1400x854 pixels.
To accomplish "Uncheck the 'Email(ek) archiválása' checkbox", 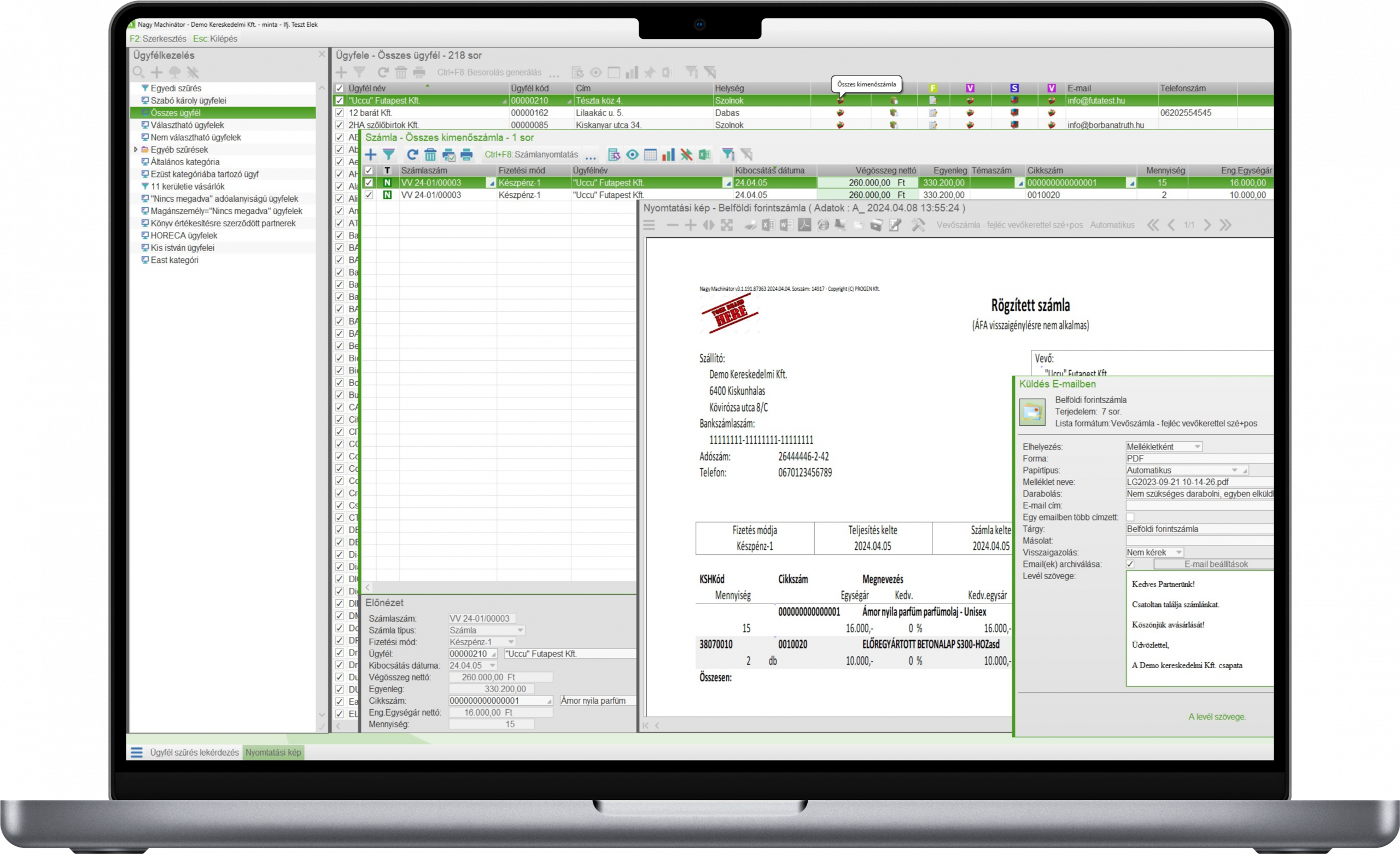I will pos(1130,564).
